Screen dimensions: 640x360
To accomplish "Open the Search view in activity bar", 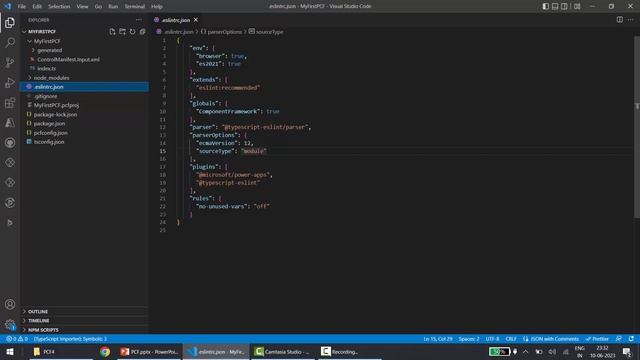I will pos(10,42).
